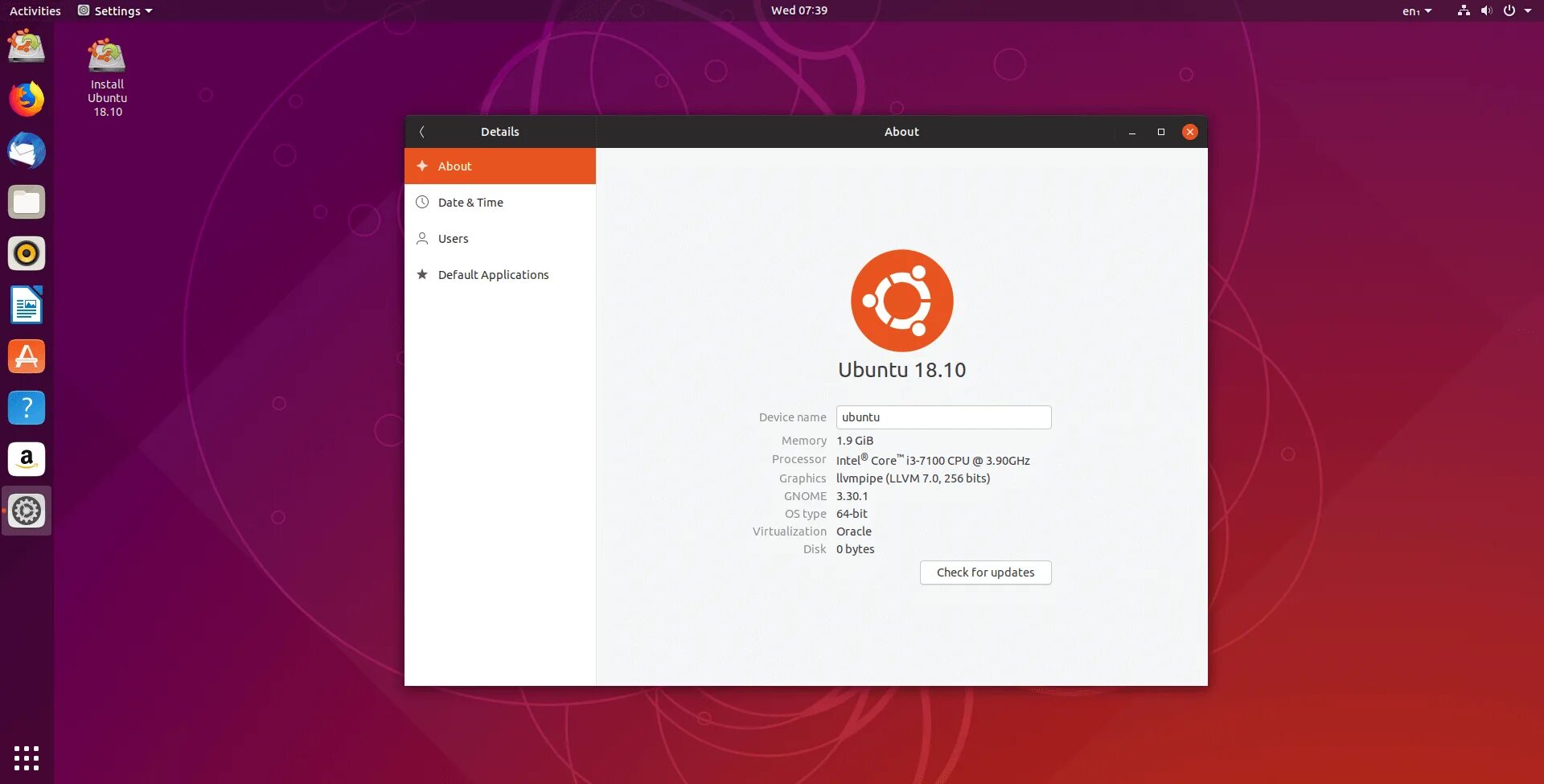The image size is (1544, 784).
Task: Click Check for updates button
Action: point(986,573)
